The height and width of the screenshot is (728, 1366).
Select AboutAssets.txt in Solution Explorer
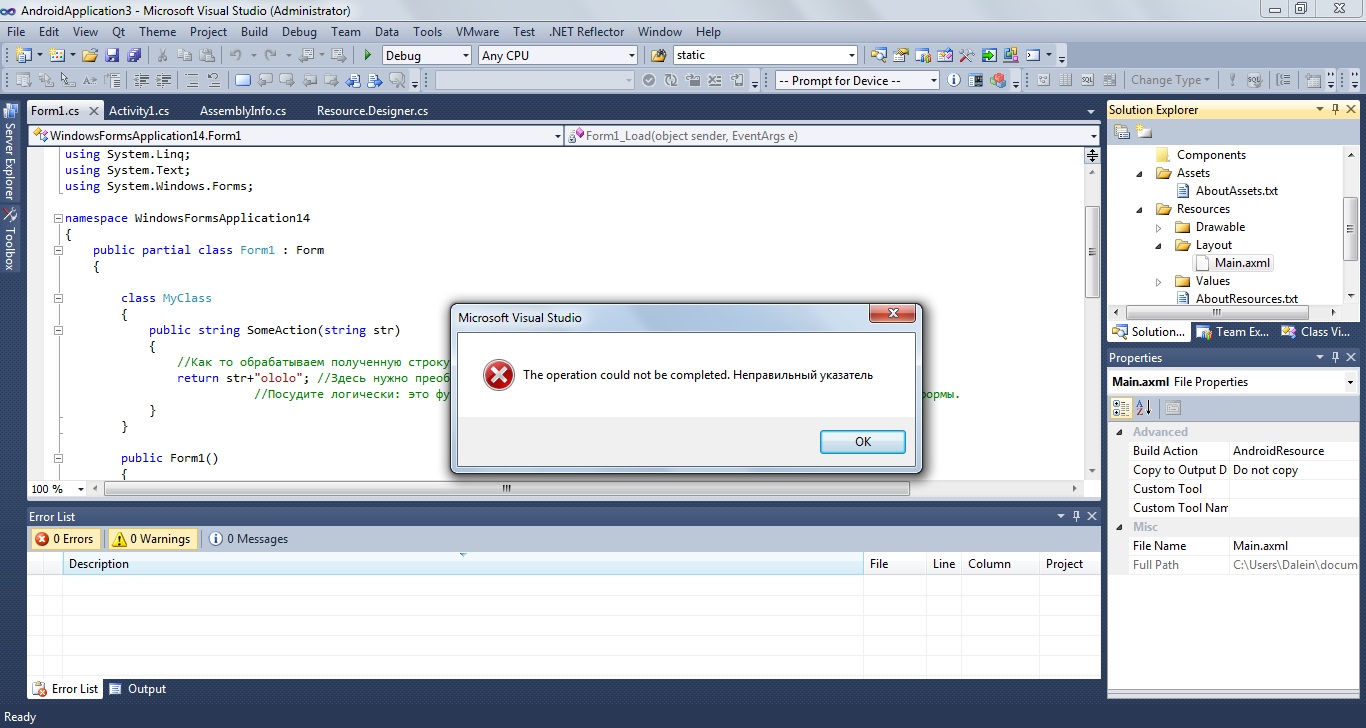pos(1236,191)
